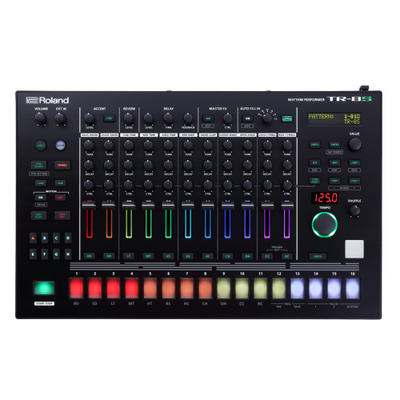Screen dimensions: 400x400
Task: Click the DELAY time knob
Action: tap(168, 118)
